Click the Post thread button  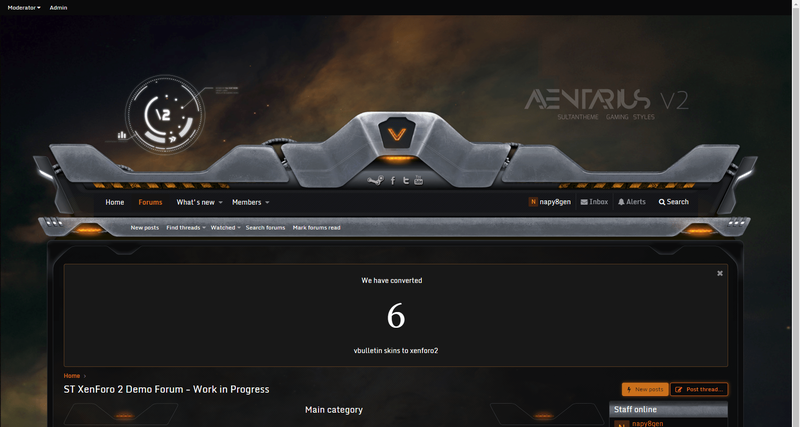(x=699, y=389)
